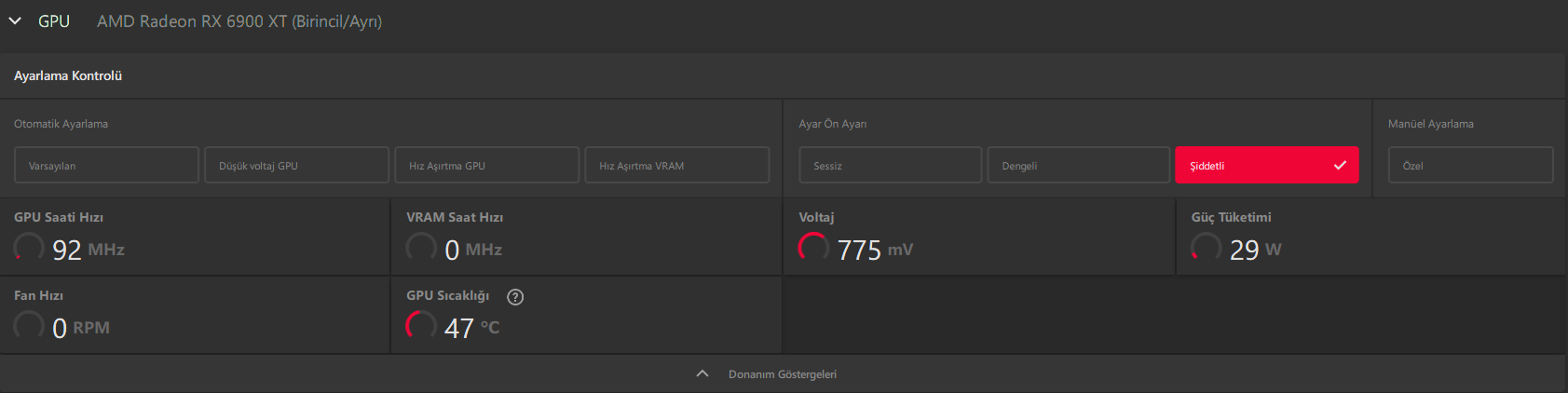Choose the Sessiz tuning preset
The image size is (1568, 393).
[890, 165]
